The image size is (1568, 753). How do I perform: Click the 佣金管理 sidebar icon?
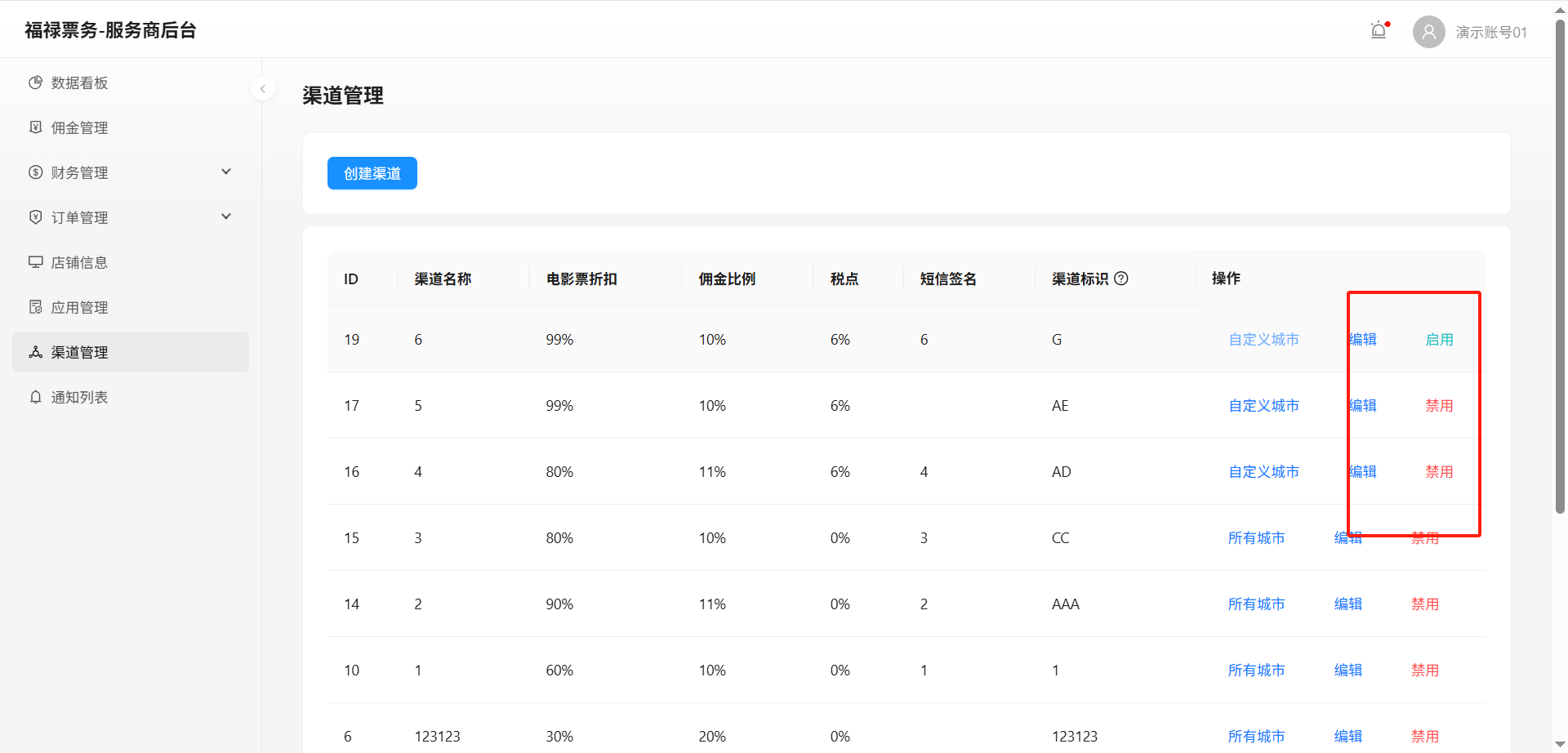[x=35, y=127]
